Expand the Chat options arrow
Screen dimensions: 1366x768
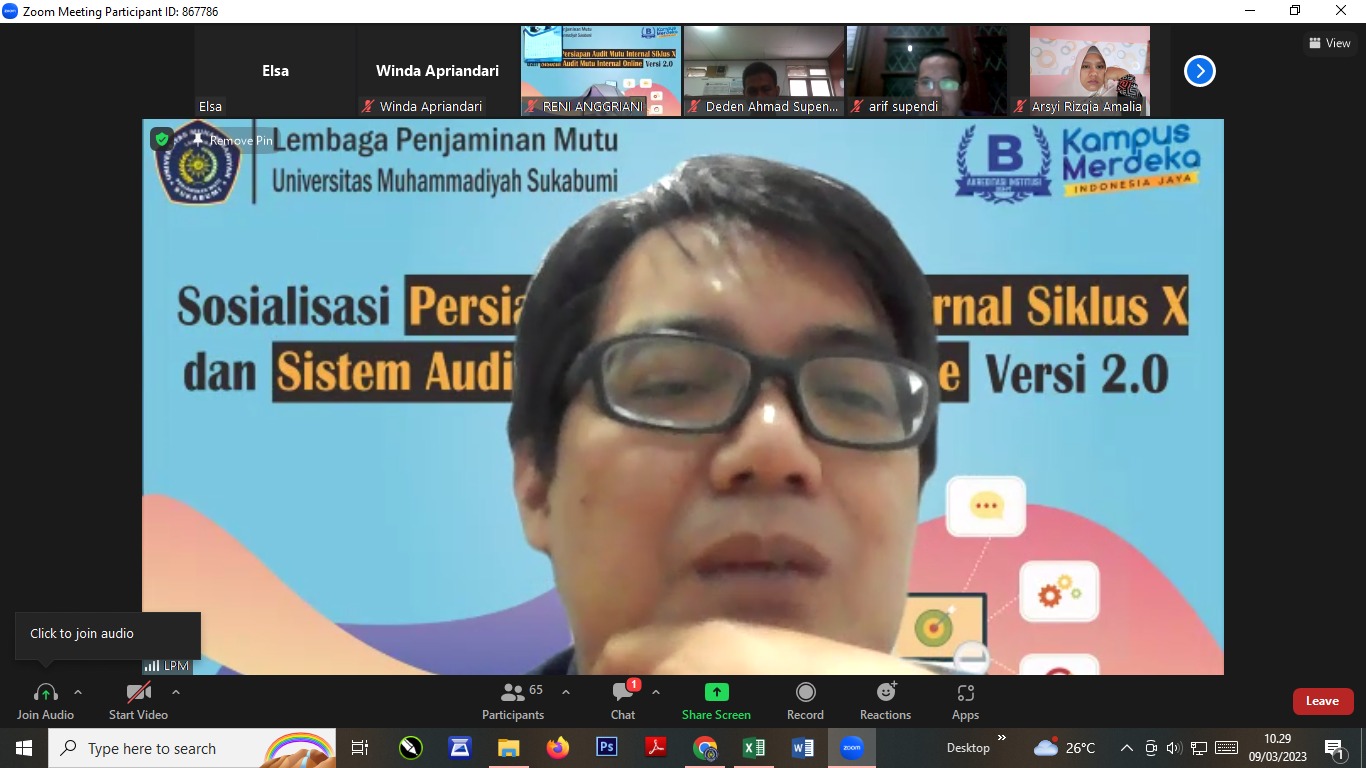(x=656, y=692)
